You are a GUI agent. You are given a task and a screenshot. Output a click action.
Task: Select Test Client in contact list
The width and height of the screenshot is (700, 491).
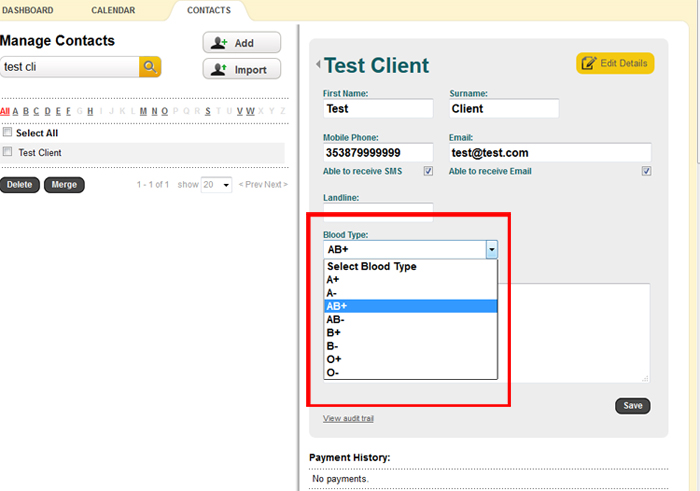[x=40, y=153]
